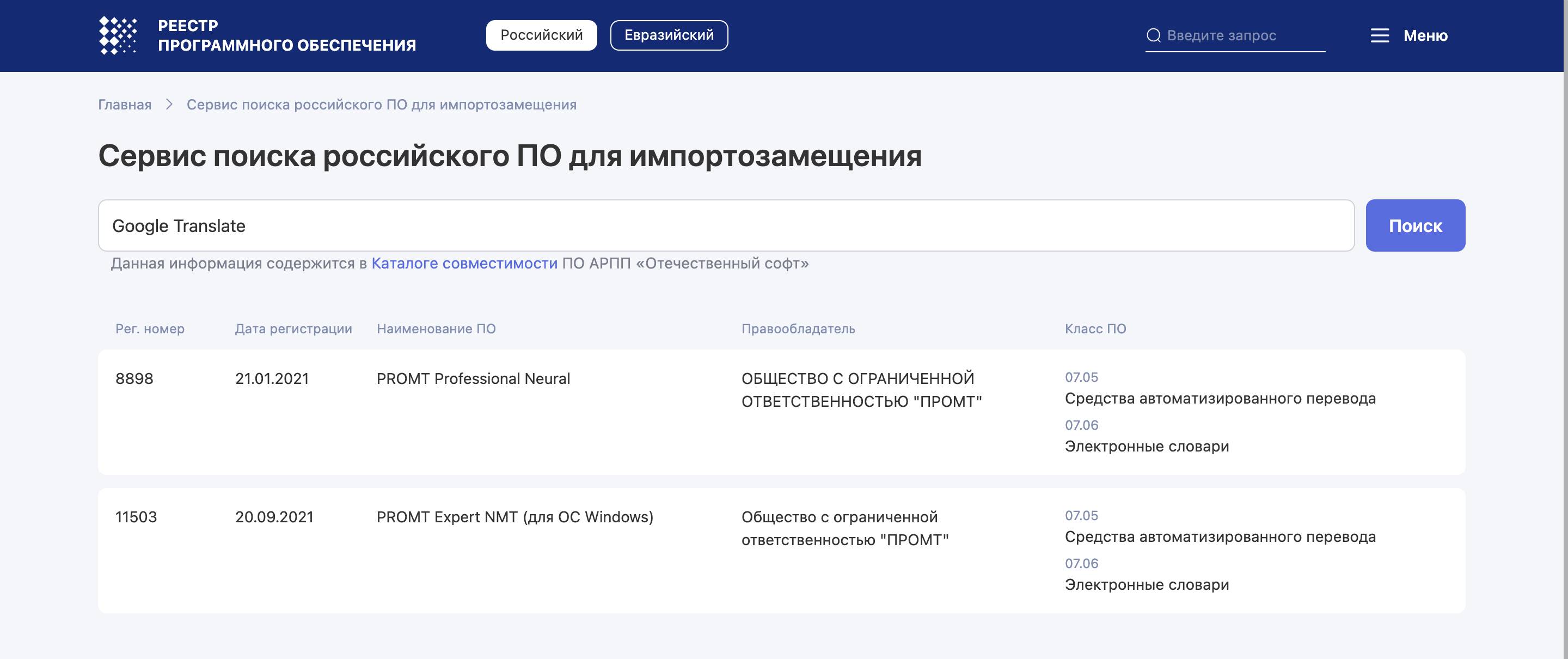Open the hamburger menu icon
The width and height of the screenshot is (1568, 659).
coord(1379,35)
